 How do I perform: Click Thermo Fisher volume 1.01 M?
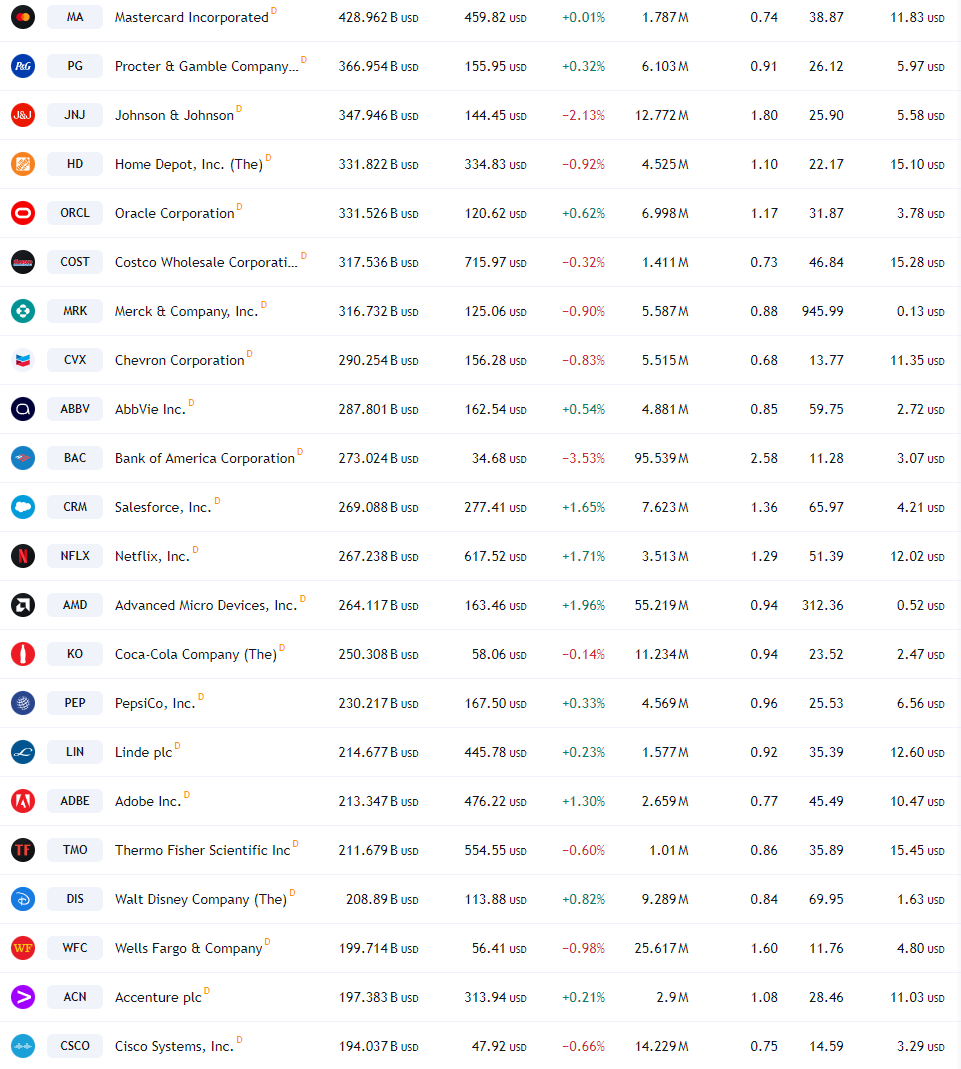pyautogui.click(x=669, y=850)
